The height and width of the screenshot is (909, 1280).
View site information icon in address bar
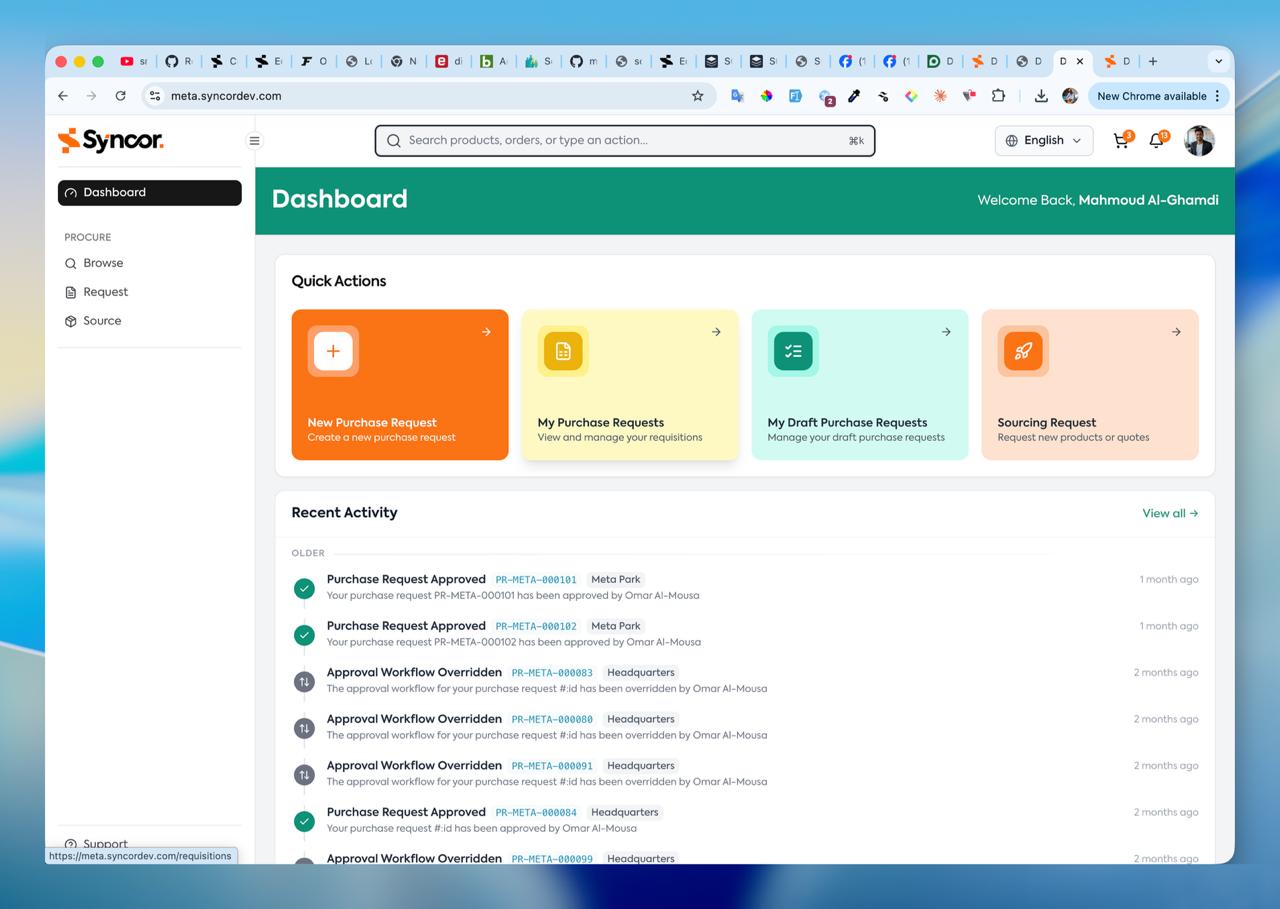155,96
